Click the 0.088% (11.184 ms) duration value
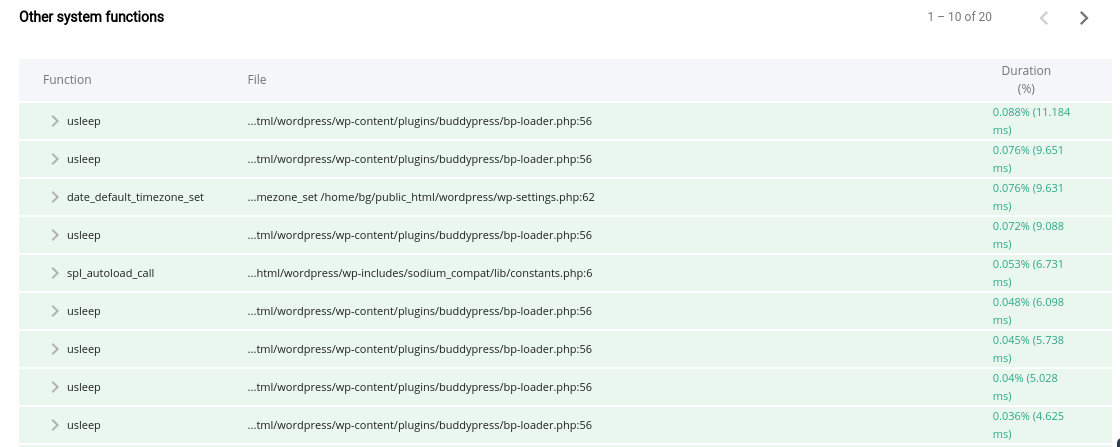 pyautogui.click(x=1031, y=121)
